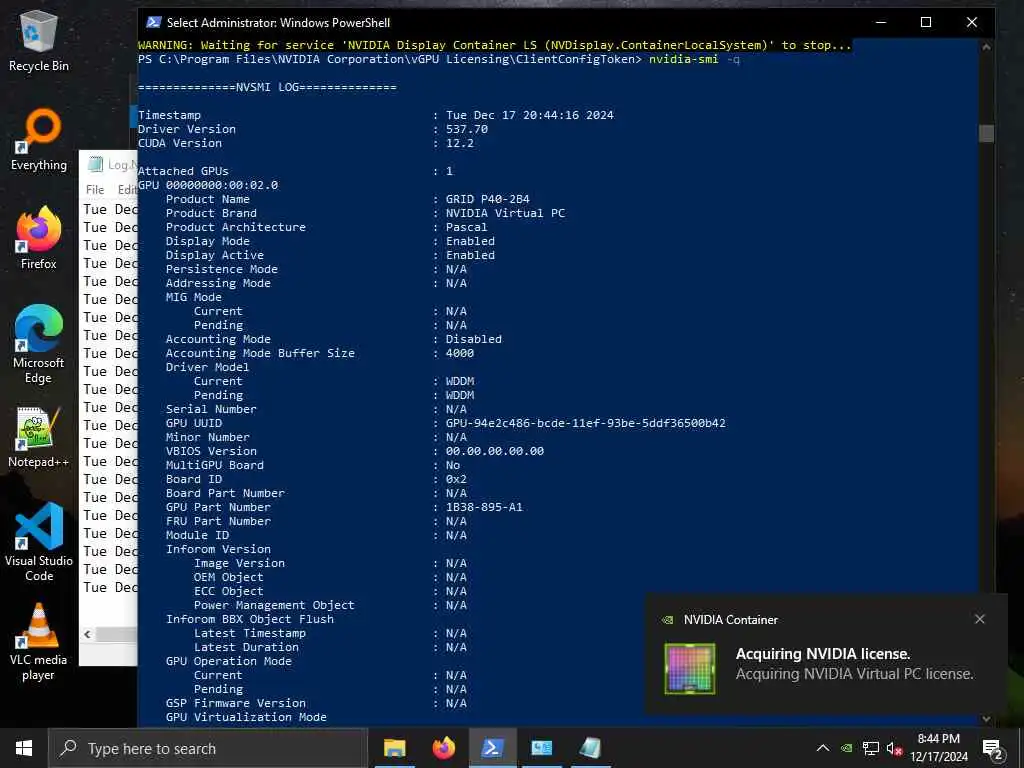Close the PowerShell window

coord(972,22)
